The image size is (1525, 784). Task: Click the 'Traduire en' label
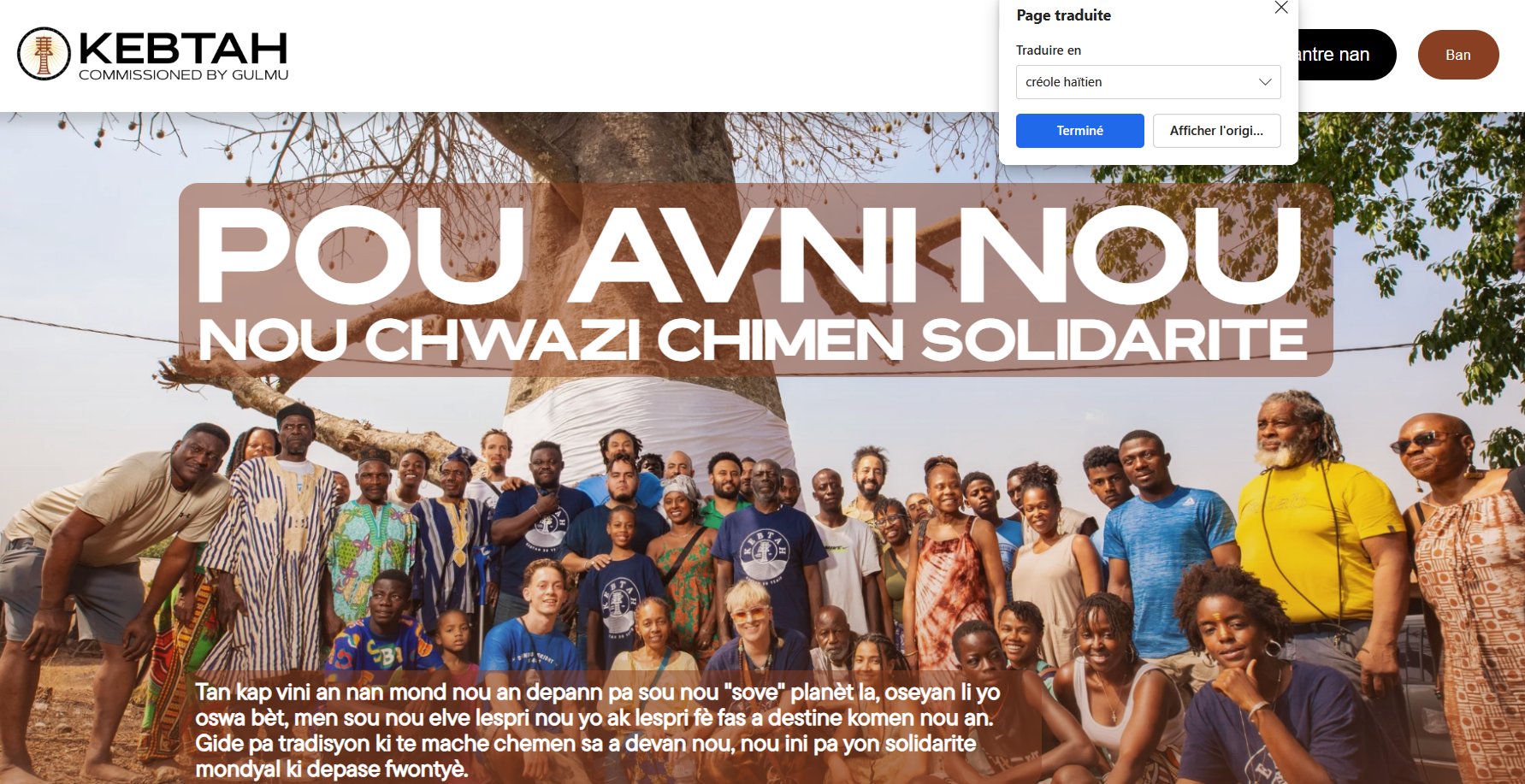coord(1049,50)
